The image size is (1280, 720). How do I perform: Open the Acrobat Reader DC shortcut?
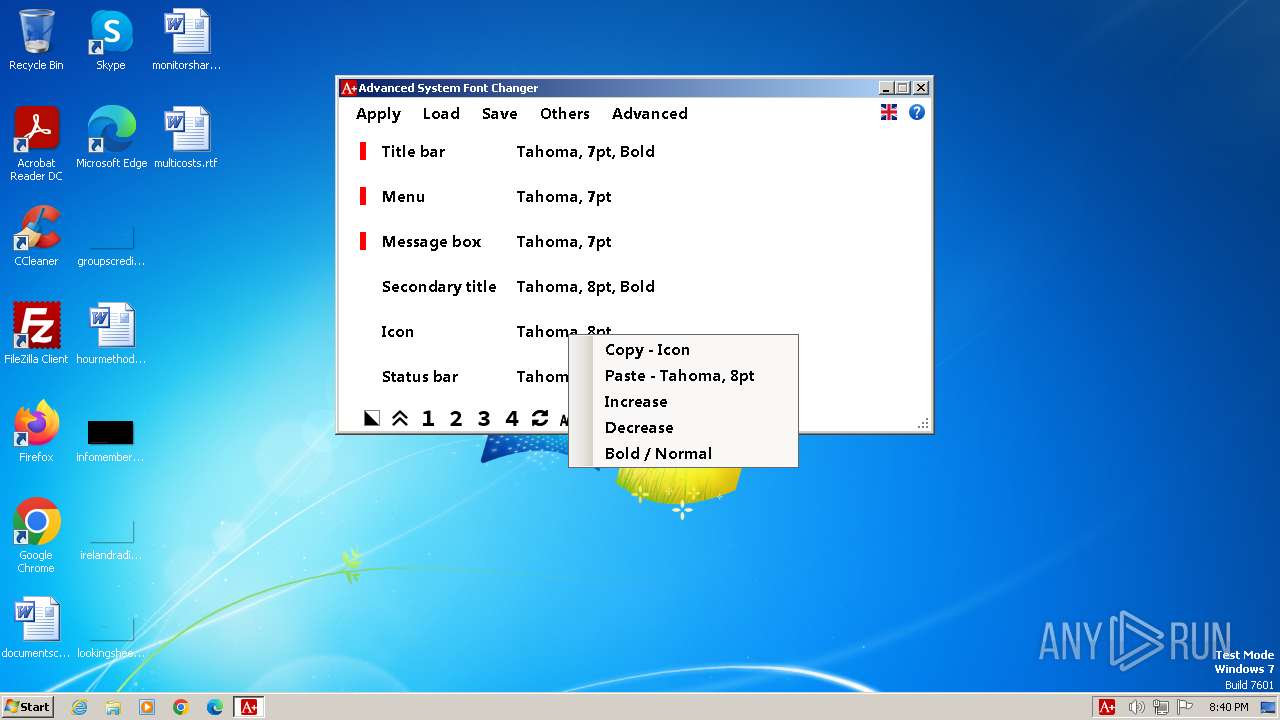click(36, 144)
